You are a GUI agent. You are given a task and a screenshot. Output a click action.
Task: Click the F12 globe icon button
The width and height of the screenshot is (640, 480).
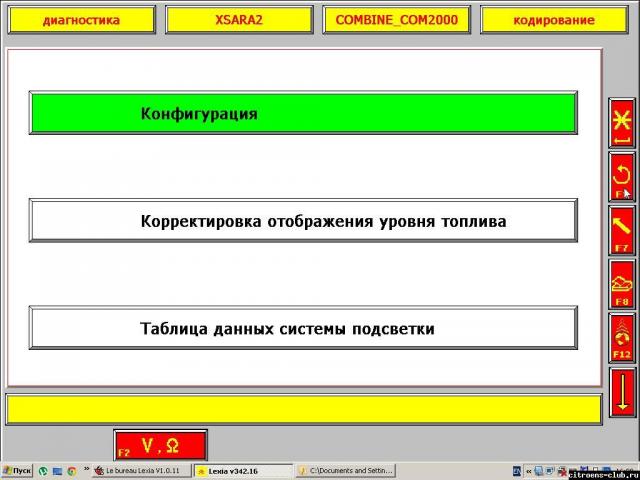click(x=622, y=338)
